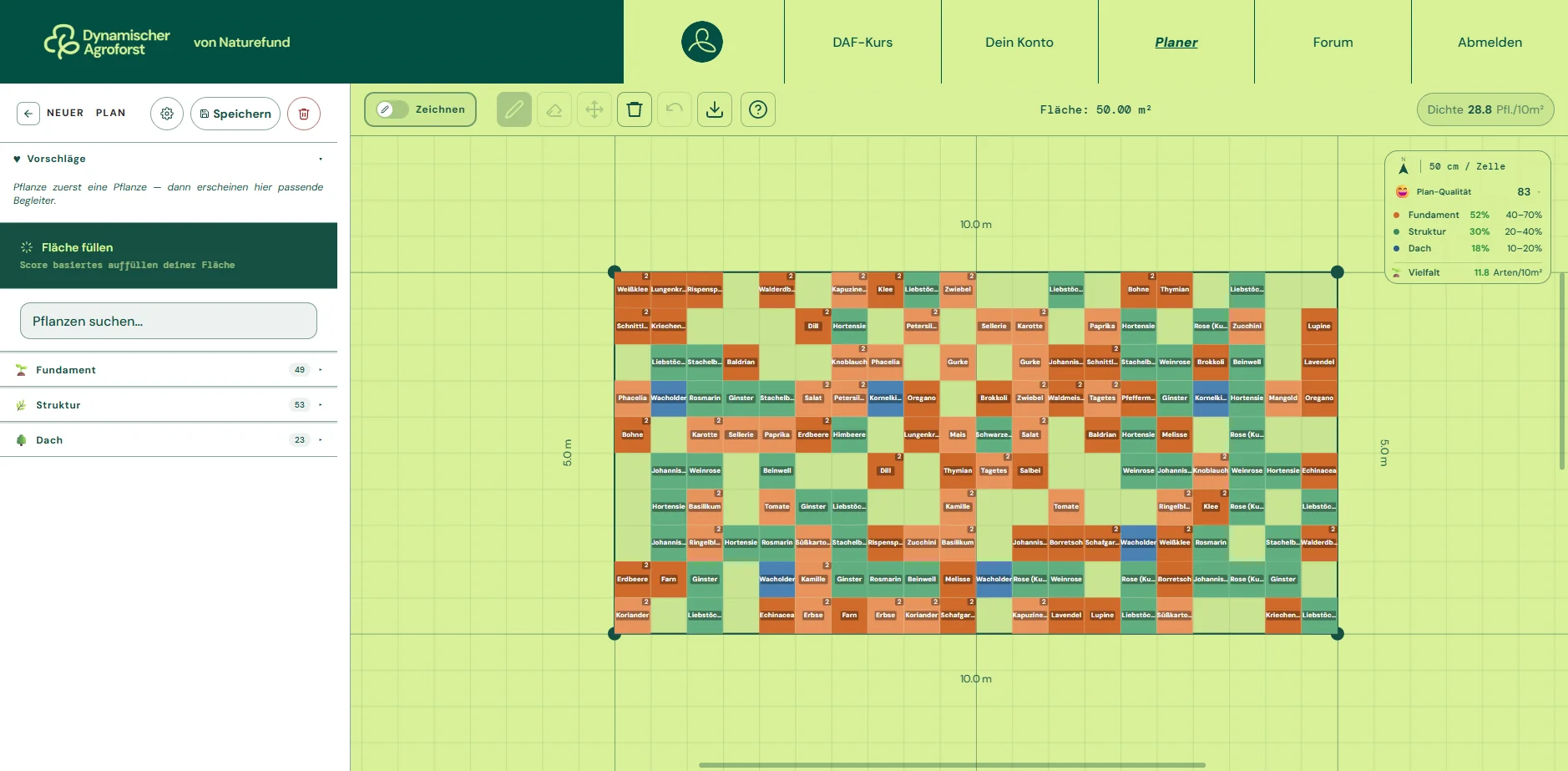Click the Dichte 28.8 density pill

click(1485, 109)
